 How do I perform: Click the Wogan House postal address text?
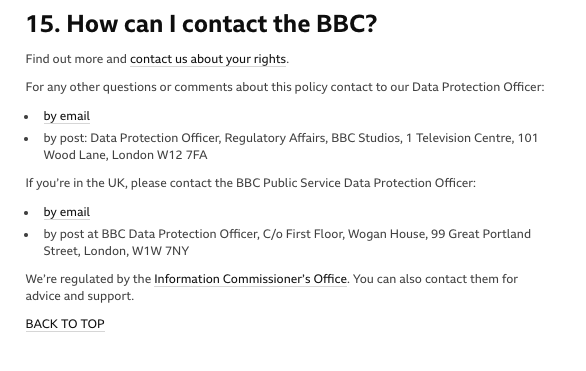click(x=287, y=242)
